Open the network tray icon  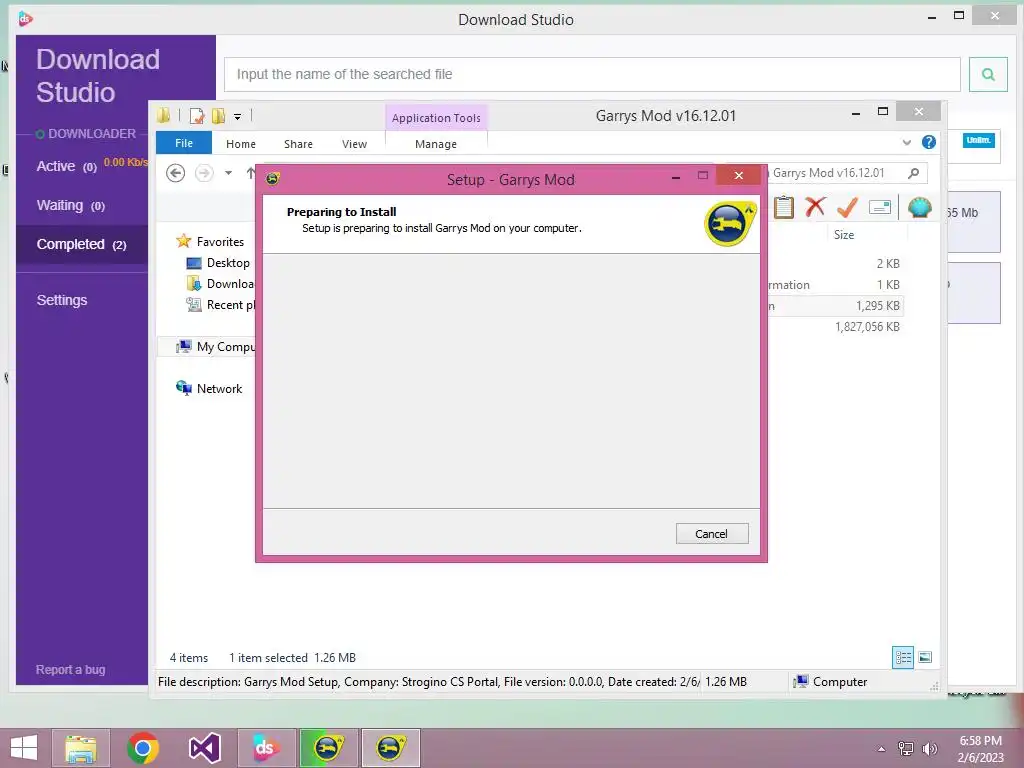click(x=905, y=748)
